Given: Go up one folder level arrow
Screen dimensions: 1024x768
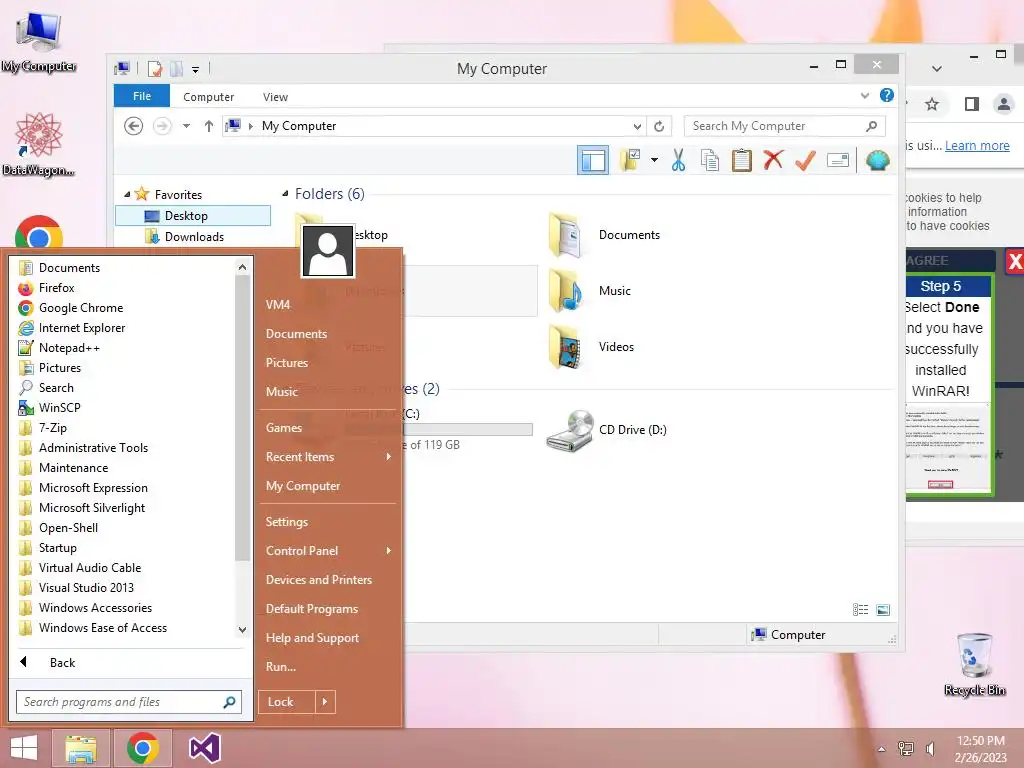Looking at the screenshot, I should pyautogui.click(x=208, y=126).
